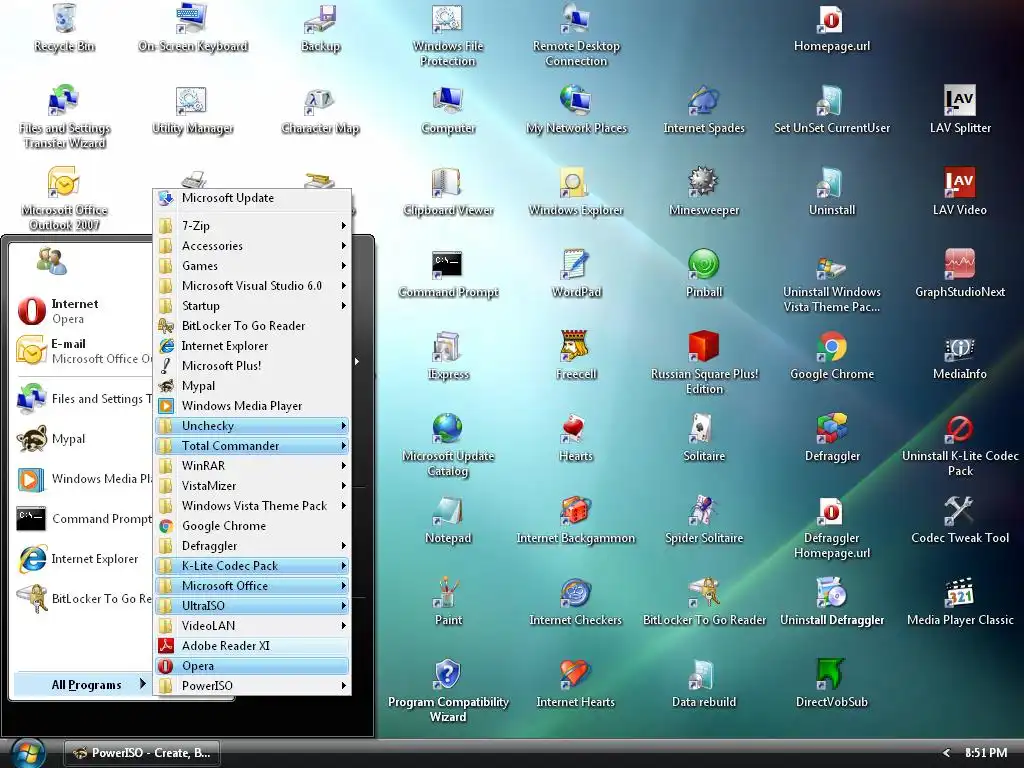The height and width of the screenshot is (768, 1024).
Task: Expand the VistaMizer submenu
Action: click(252, 485)
